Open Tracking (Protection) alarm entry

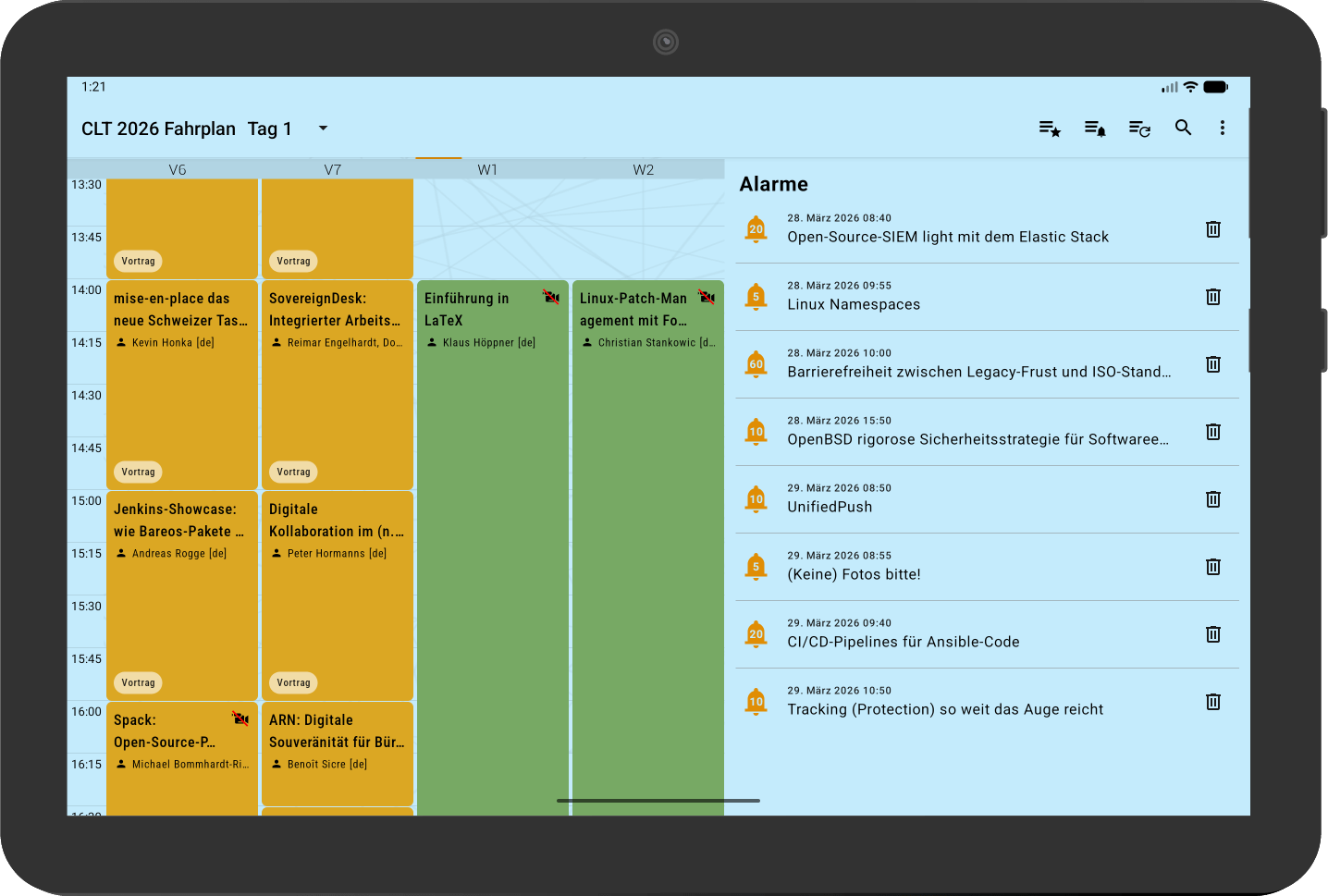click(x=945, y=702)
